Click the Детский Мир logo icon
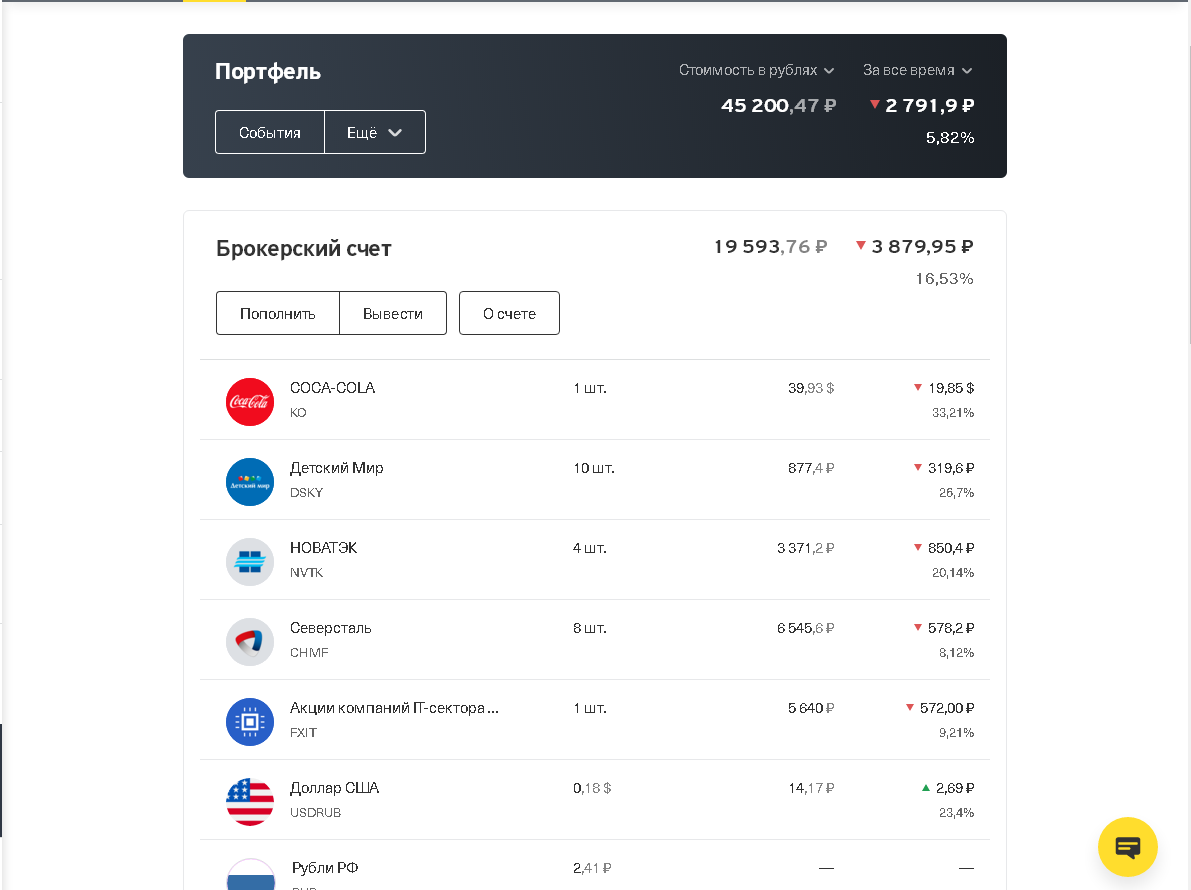This screenshot has width=1191, height=890. coord(250,482)
